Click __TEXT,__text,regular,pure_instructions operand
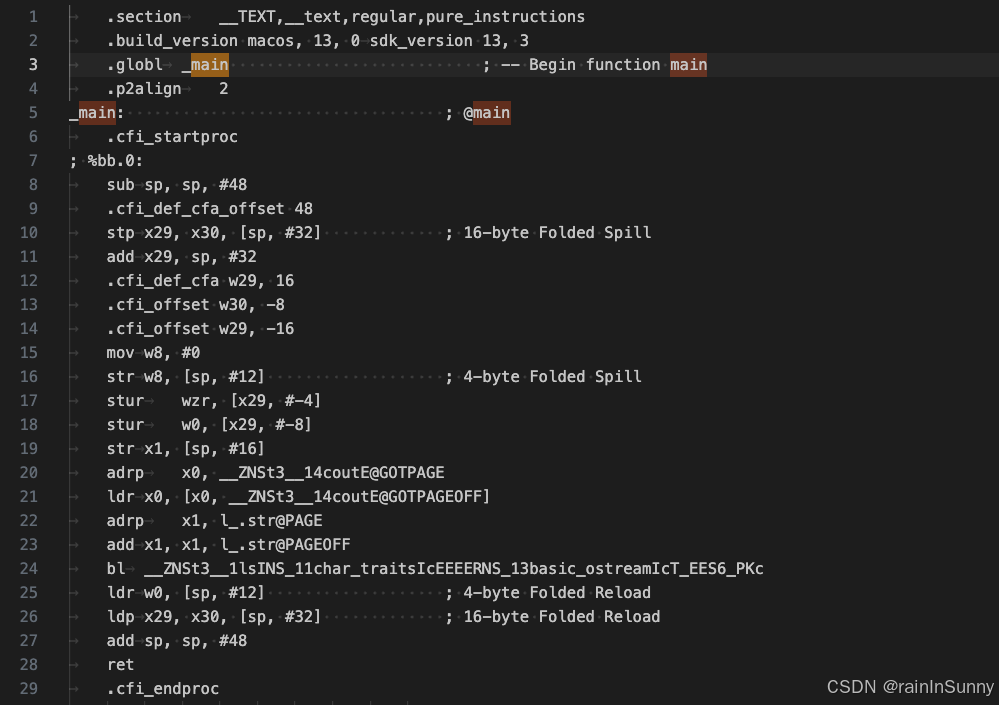The width and height of the screenshot is (999, 705). (402, 17)
